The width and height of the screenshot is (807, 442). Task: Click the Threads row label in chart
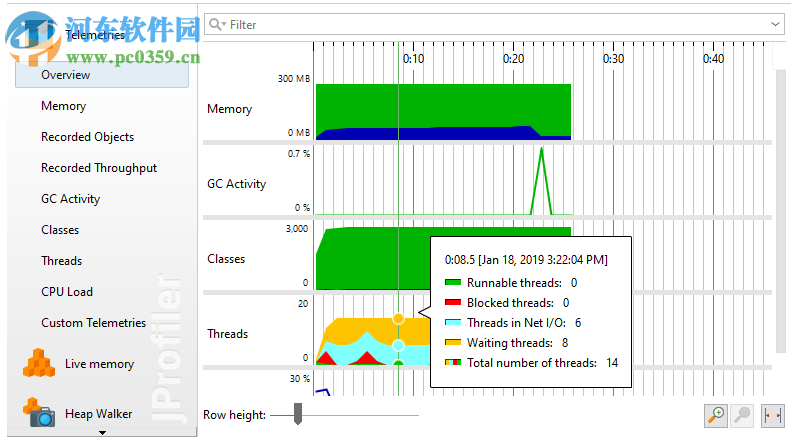point(227,334)
